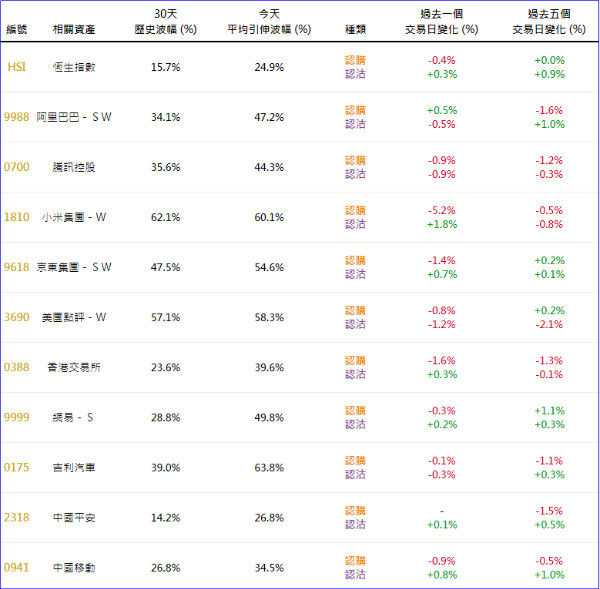Click the 阿里巴巴 - SW asset name

(74, 117)
